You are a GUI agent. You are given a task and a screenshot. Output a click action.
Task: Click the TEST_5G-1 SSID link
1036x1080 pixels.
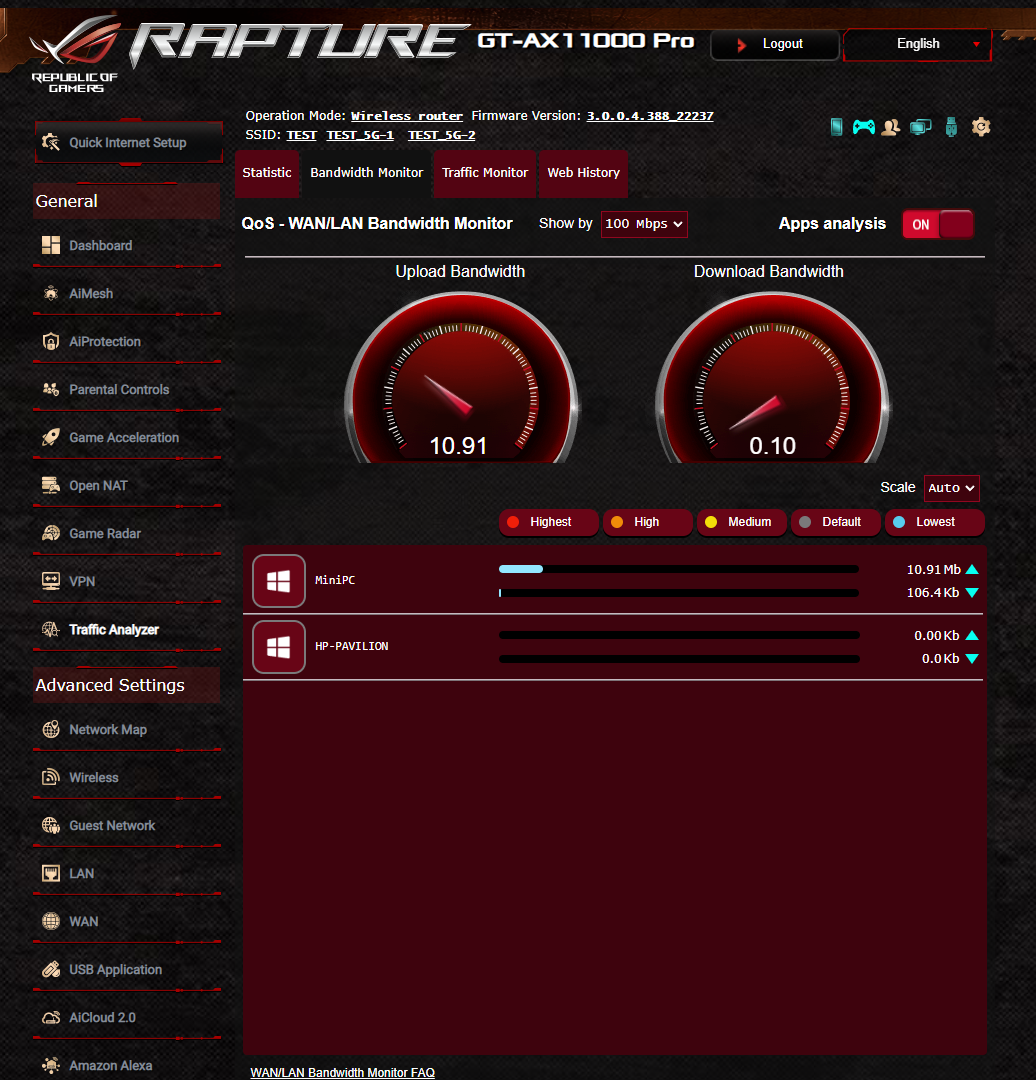(360, 136)
